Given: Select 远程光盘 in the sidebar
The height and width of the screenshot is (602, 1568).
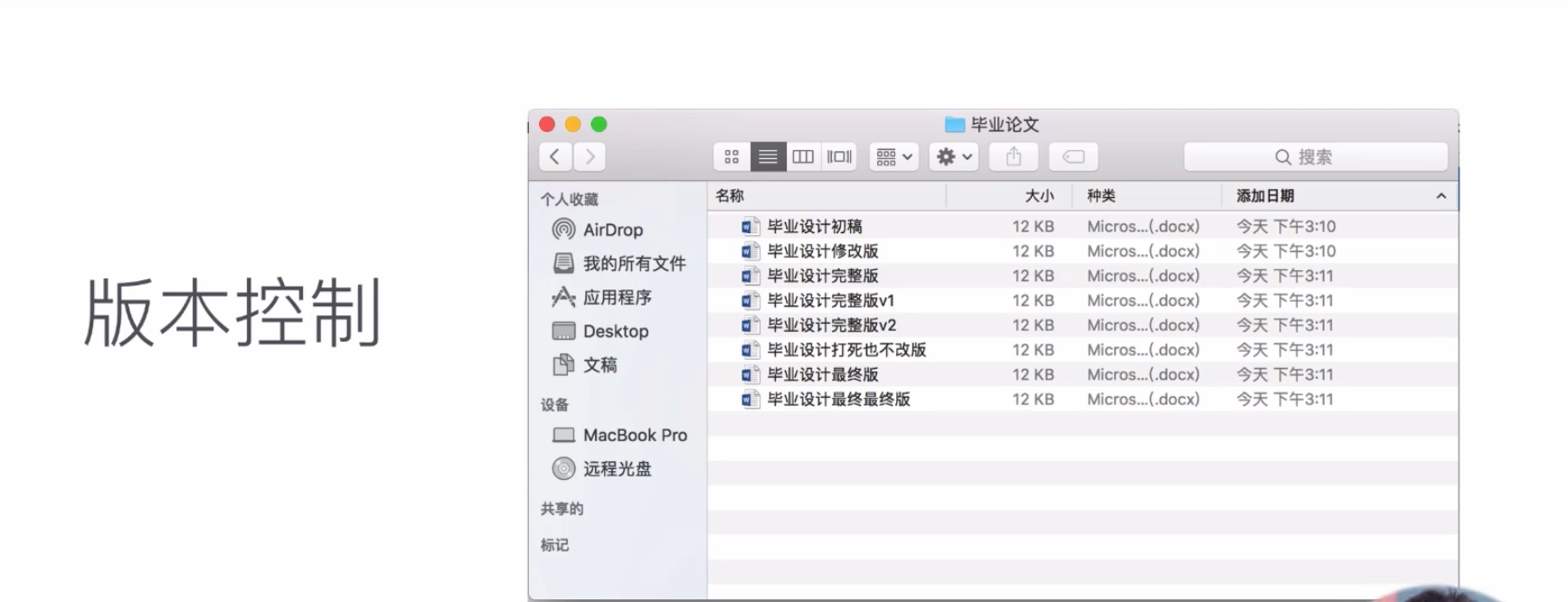Looking at the screenshot, I should click(618, 468).
